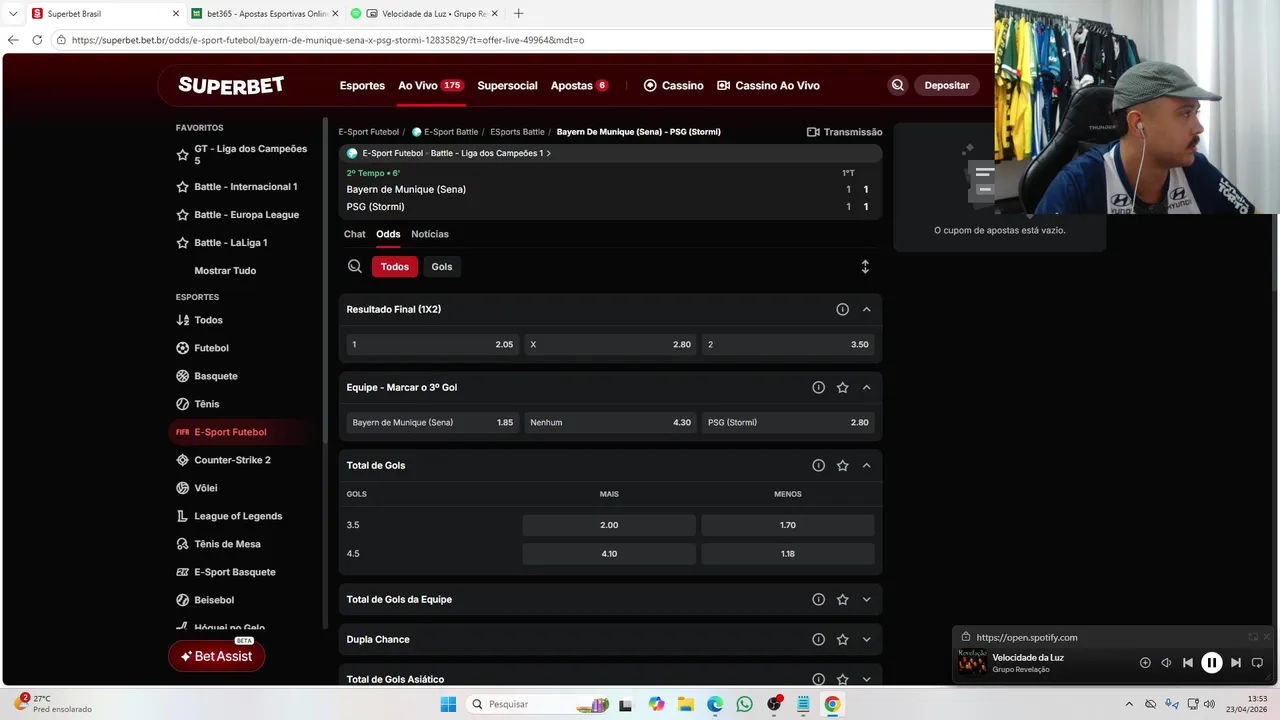Open the search icon in Superbet header
Image resolution: width=1280 pixels, height=720 pixels.
(x=898, y=85)
